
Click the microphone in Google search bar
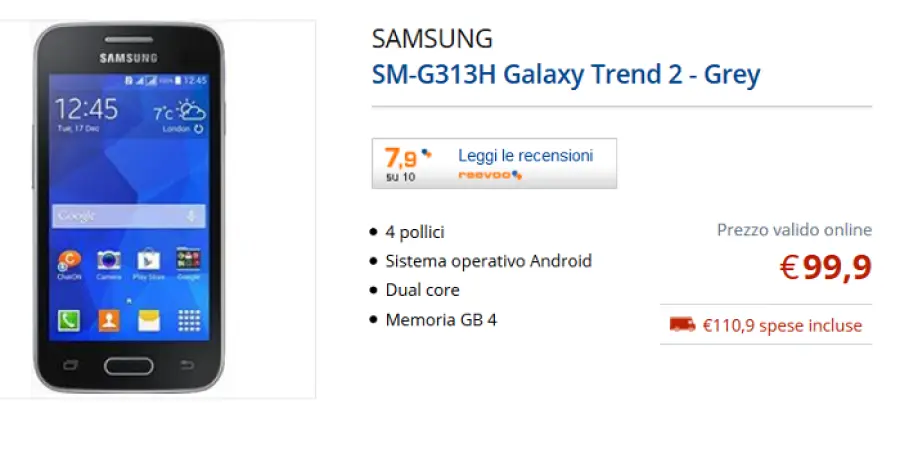click(191, 215)
